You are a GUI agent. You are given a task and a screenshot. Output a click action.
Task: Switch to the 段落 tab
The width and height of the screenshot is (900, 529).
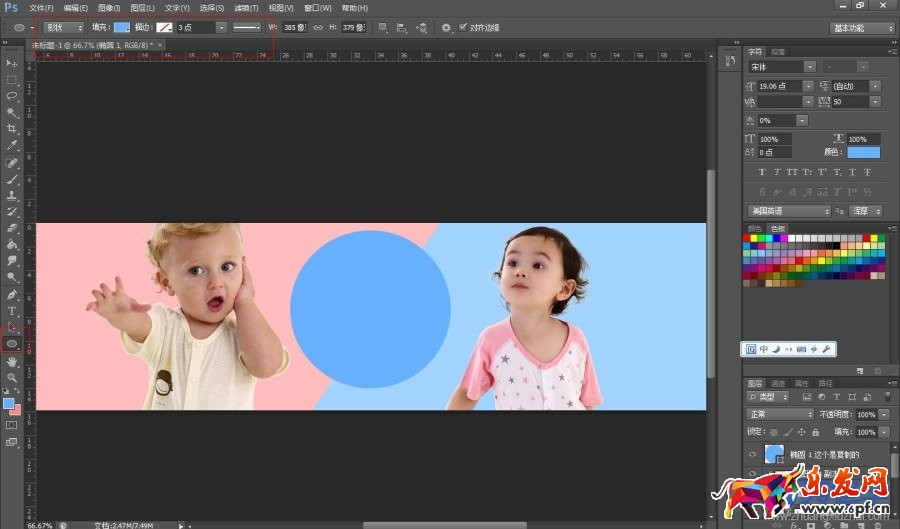[x=778, y=51]
